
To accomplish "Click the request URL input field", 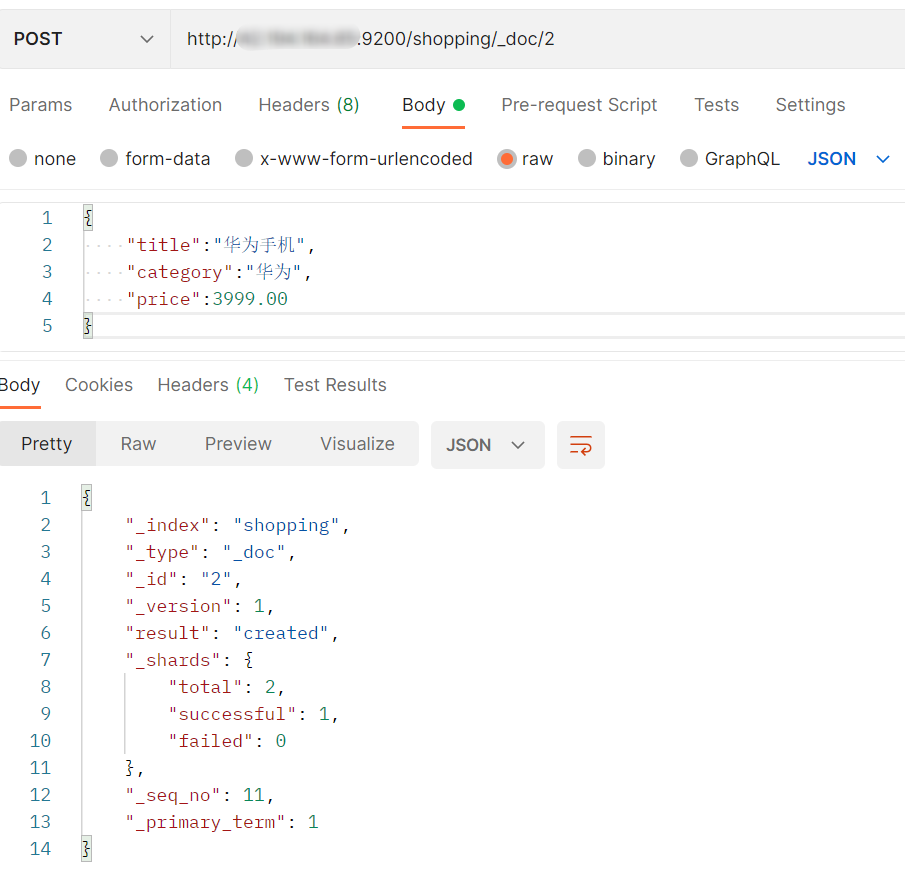I will click(x=540, y=39).
